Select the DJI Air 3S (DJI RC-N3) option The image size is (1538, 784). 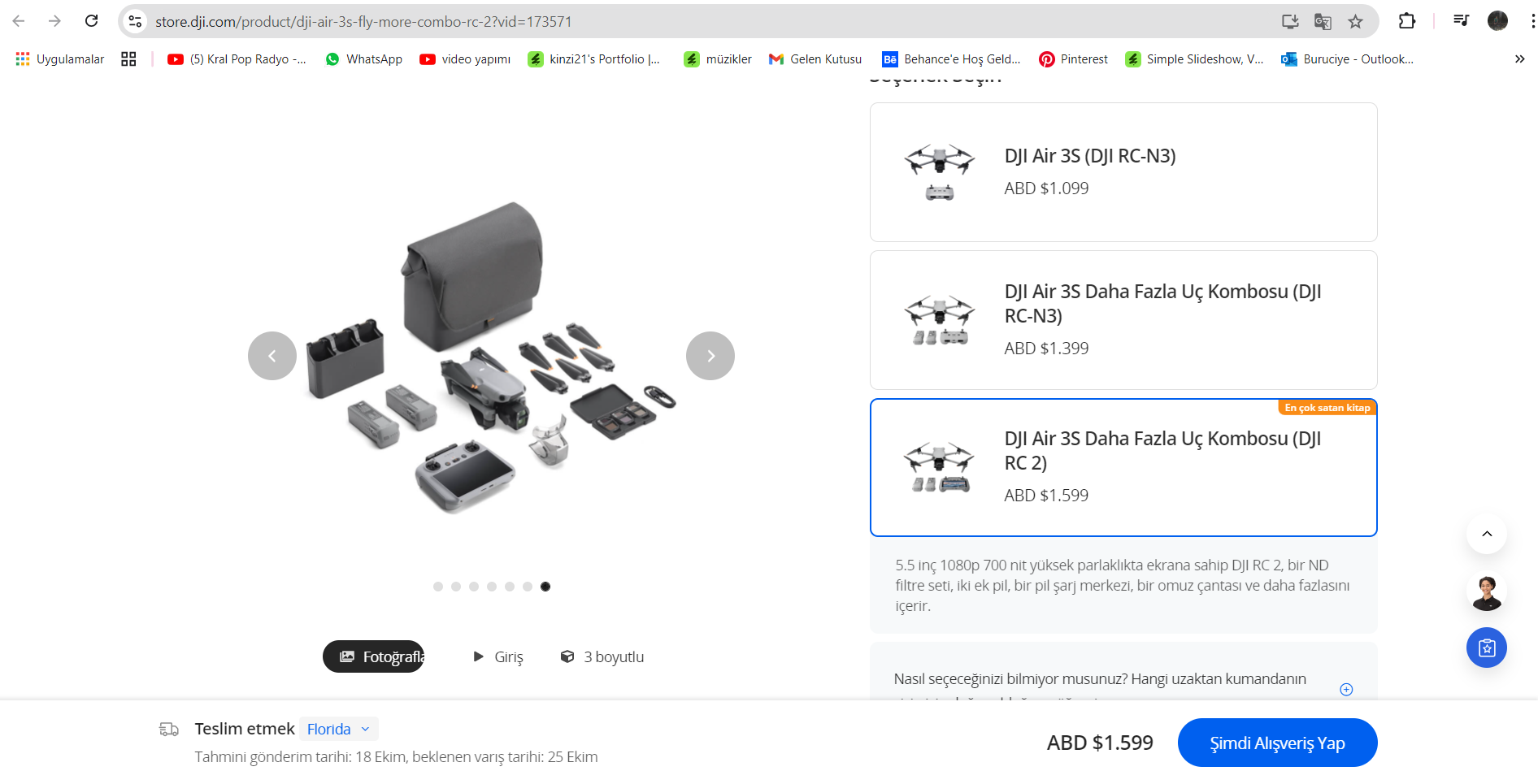coord(1123,172)
